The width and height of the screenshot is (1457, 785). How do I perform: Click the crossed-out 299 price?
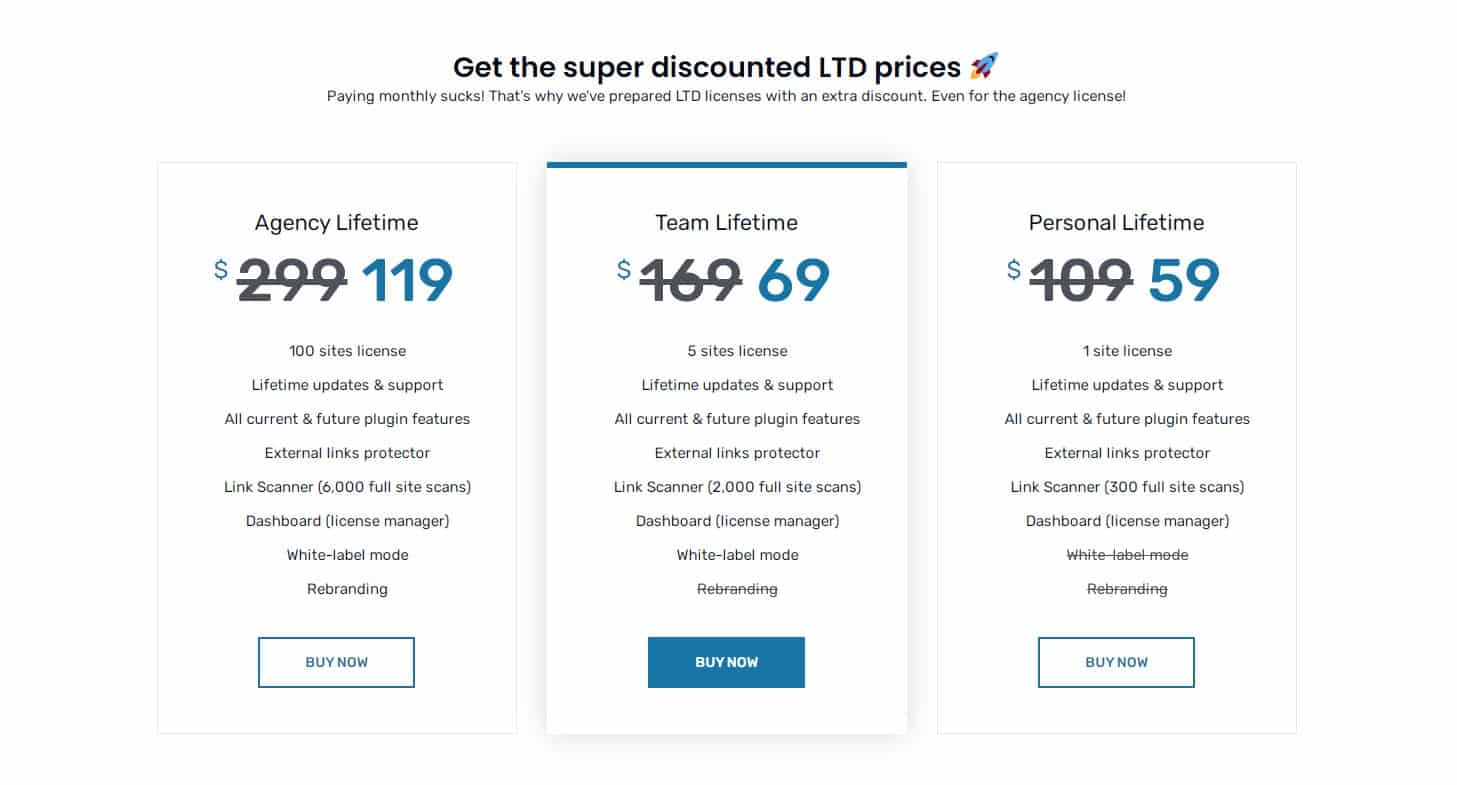(x=292, y=280)
